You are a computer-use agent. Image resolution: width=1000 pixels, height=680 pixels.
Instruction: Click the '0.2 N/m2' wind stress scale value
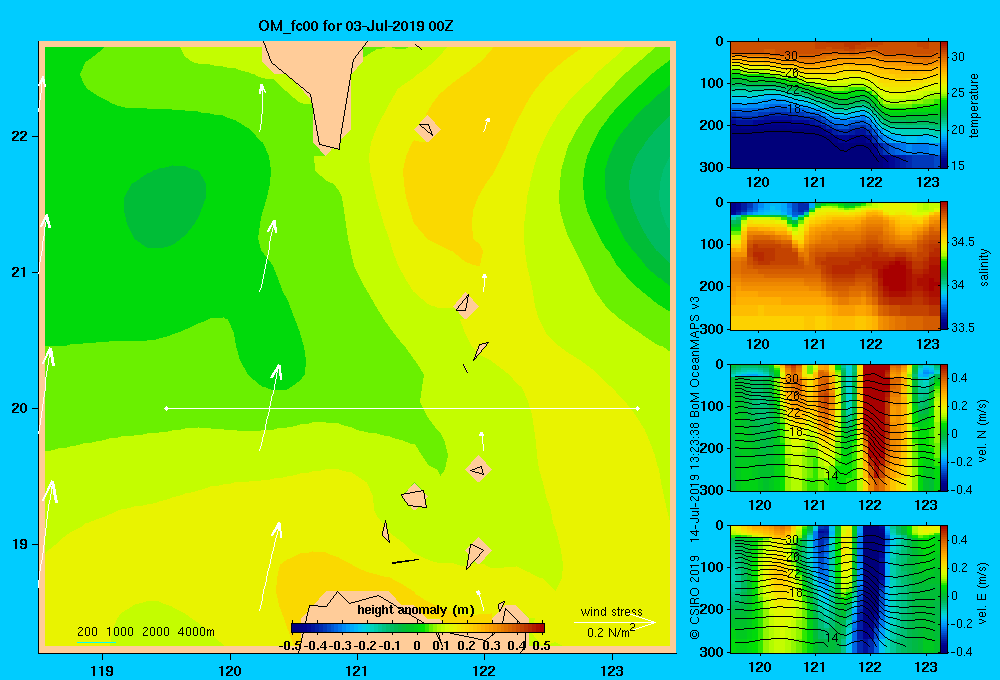611,632
